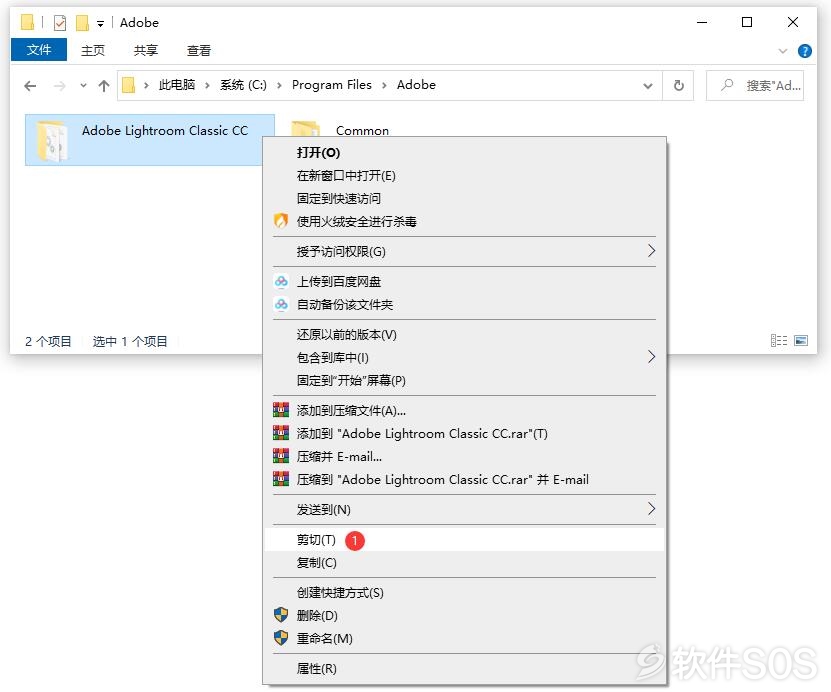
Task: Click Adobe in the address breadcrumb
Action: (416, 85)
